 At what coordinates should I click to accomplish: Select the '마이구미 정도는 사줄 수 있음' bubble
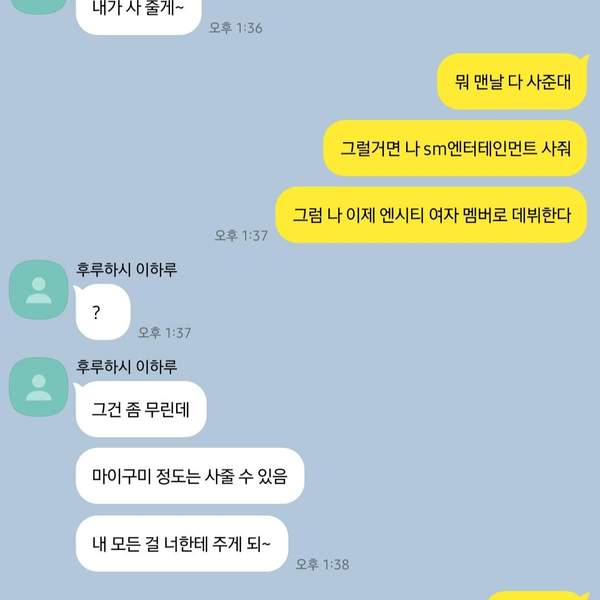coord(190,476)
